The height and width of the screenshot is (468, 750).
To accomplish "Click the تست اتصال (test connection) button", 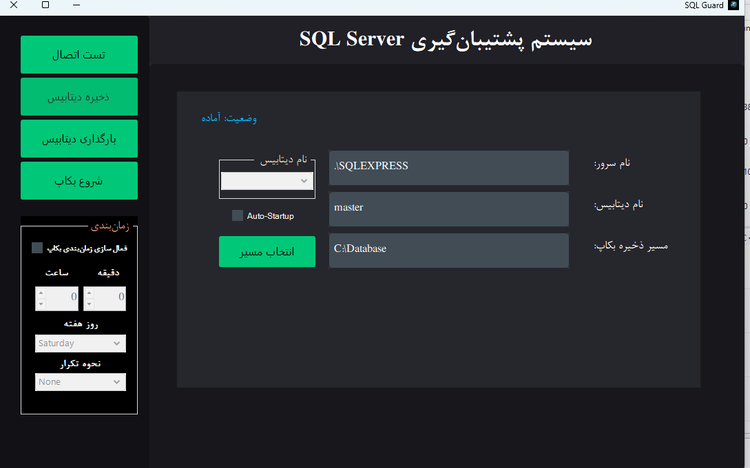I will [79, 55].
